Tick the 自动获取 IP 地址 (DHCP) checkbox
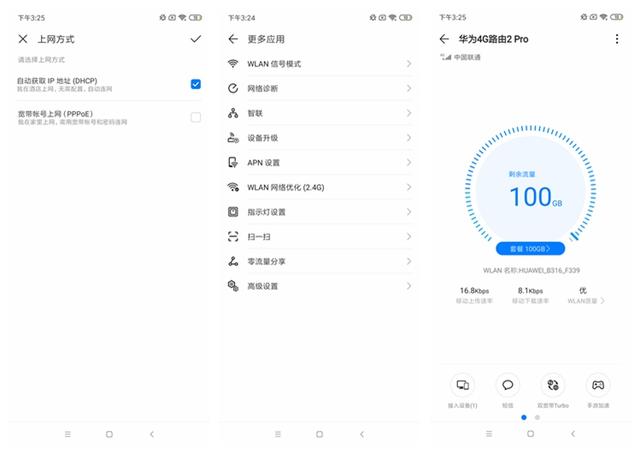The width and height of the screenshot is (640, 455). [x=196, y=84]
